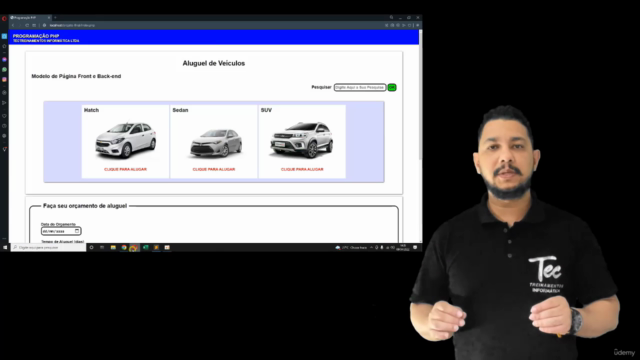Click the SUV car image
The width and height of the screenshot is (640, 360).
(x=302, y=140)
